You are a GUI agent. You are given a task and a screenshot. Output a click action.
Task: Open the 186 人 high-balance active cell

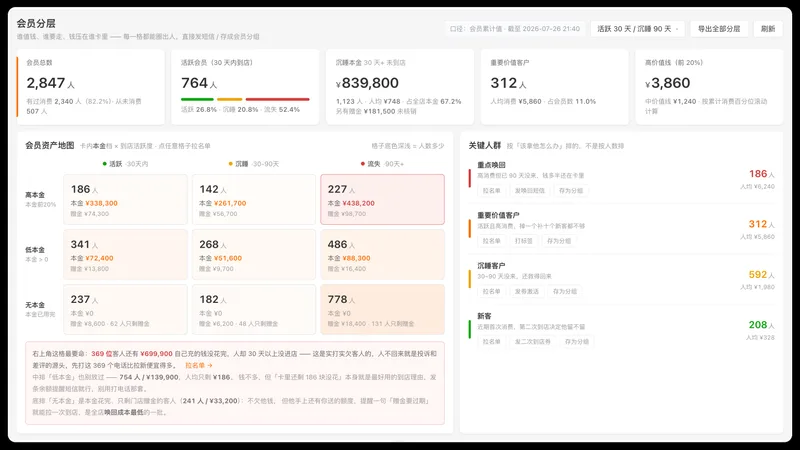click(x=126, y=199)
